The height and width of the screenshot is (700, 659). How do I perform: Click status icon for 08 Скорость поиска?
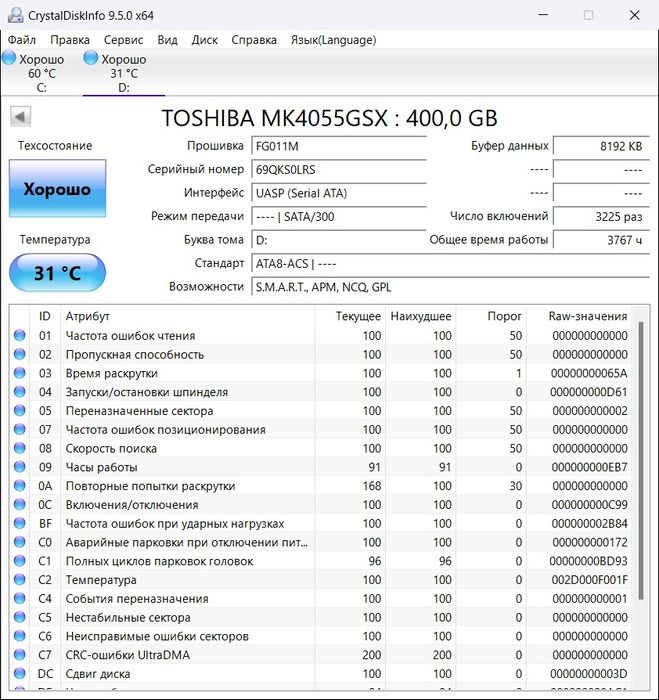[20, 448]
